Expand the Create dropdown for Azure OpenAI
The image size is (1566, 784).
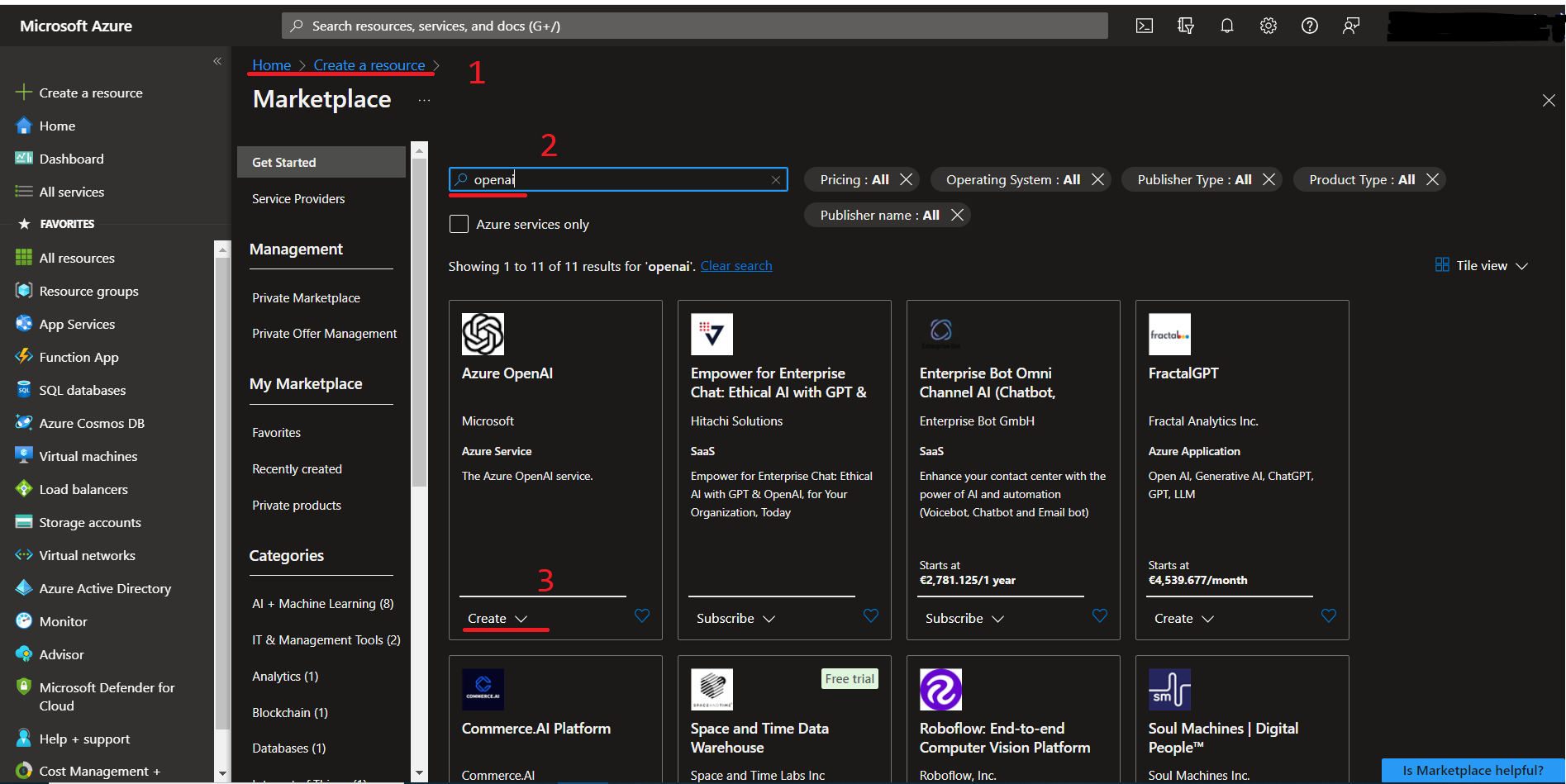click(x=497, y=619)
